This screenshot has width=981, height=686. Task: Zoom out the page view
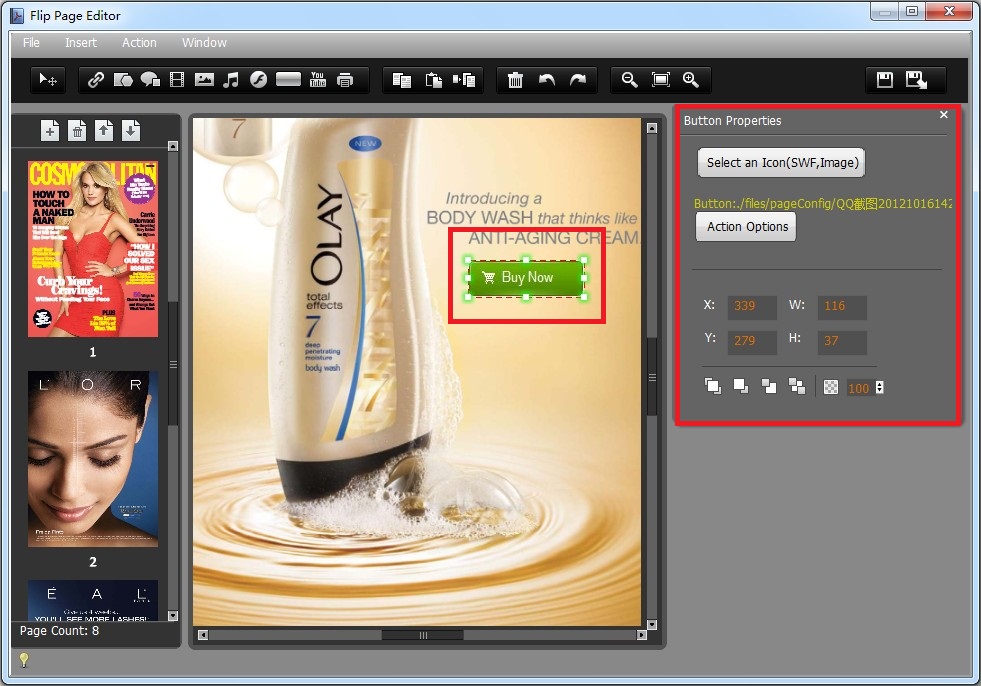coord(629,80)
